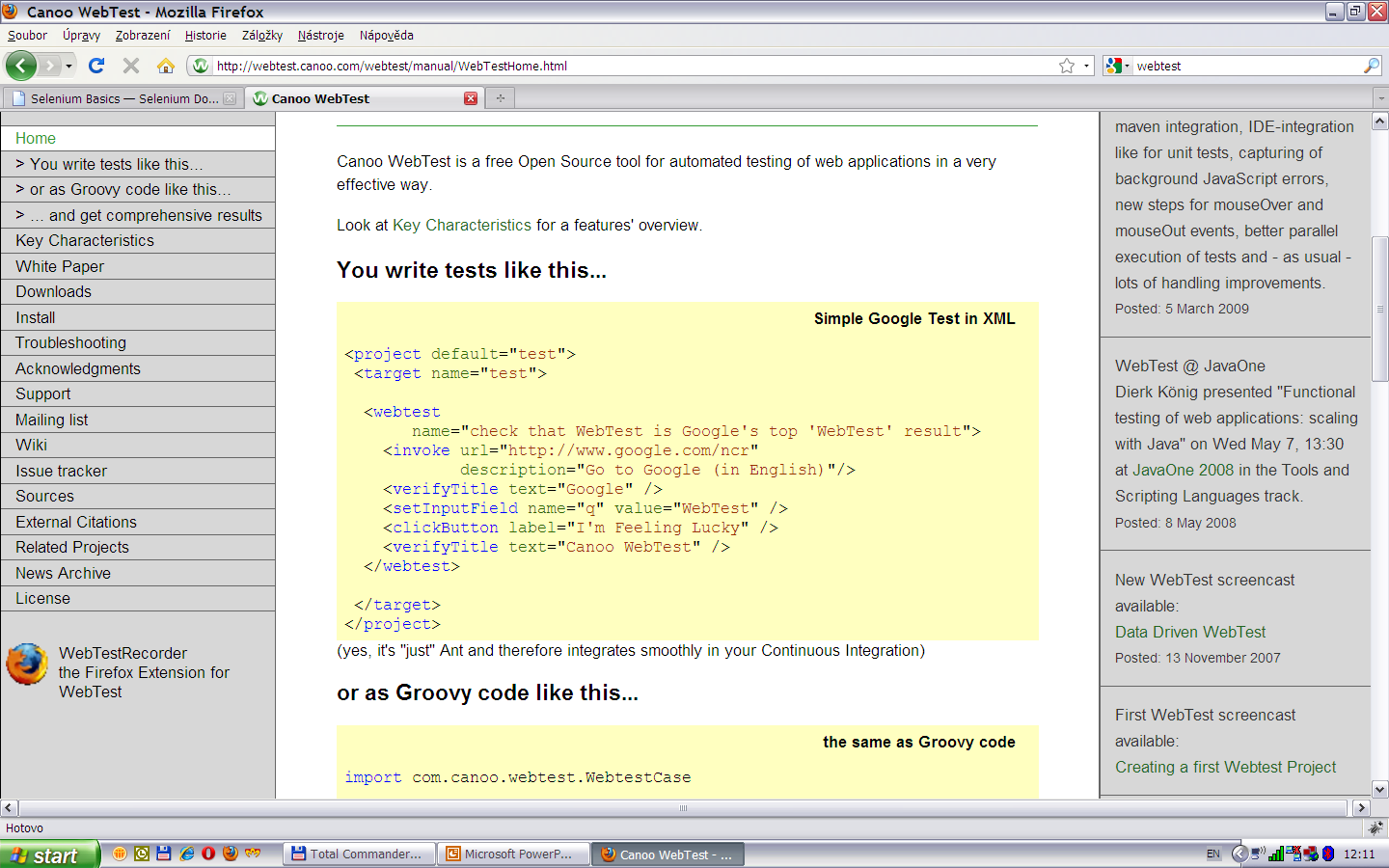
Task: Open the WebTestRecorder Firefox Extension link
Action: point(144,672)
